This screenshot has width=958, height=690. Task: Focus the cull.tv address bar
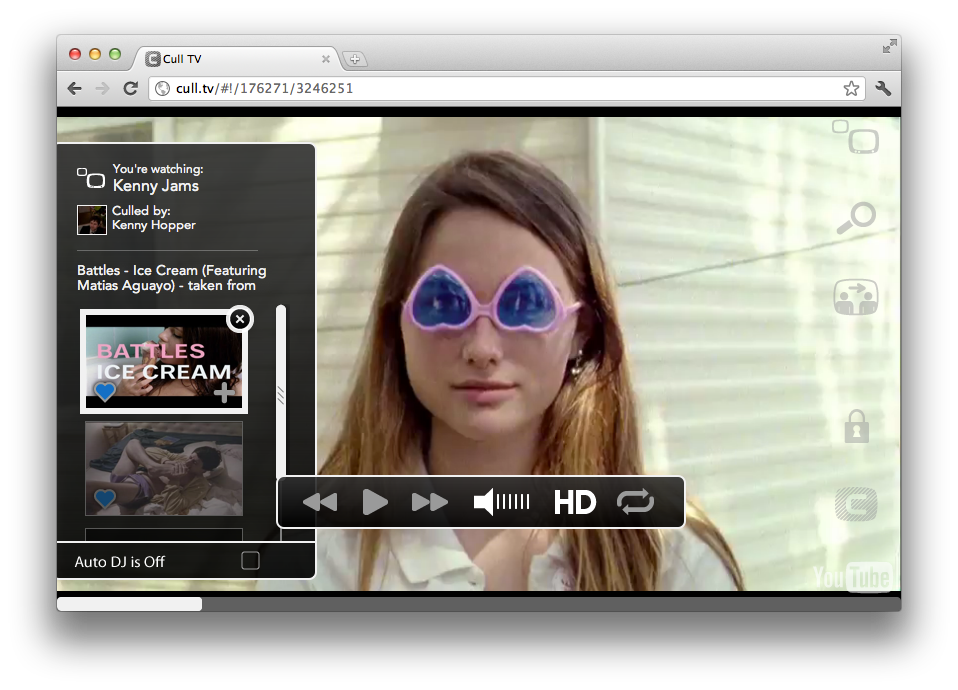507,89
